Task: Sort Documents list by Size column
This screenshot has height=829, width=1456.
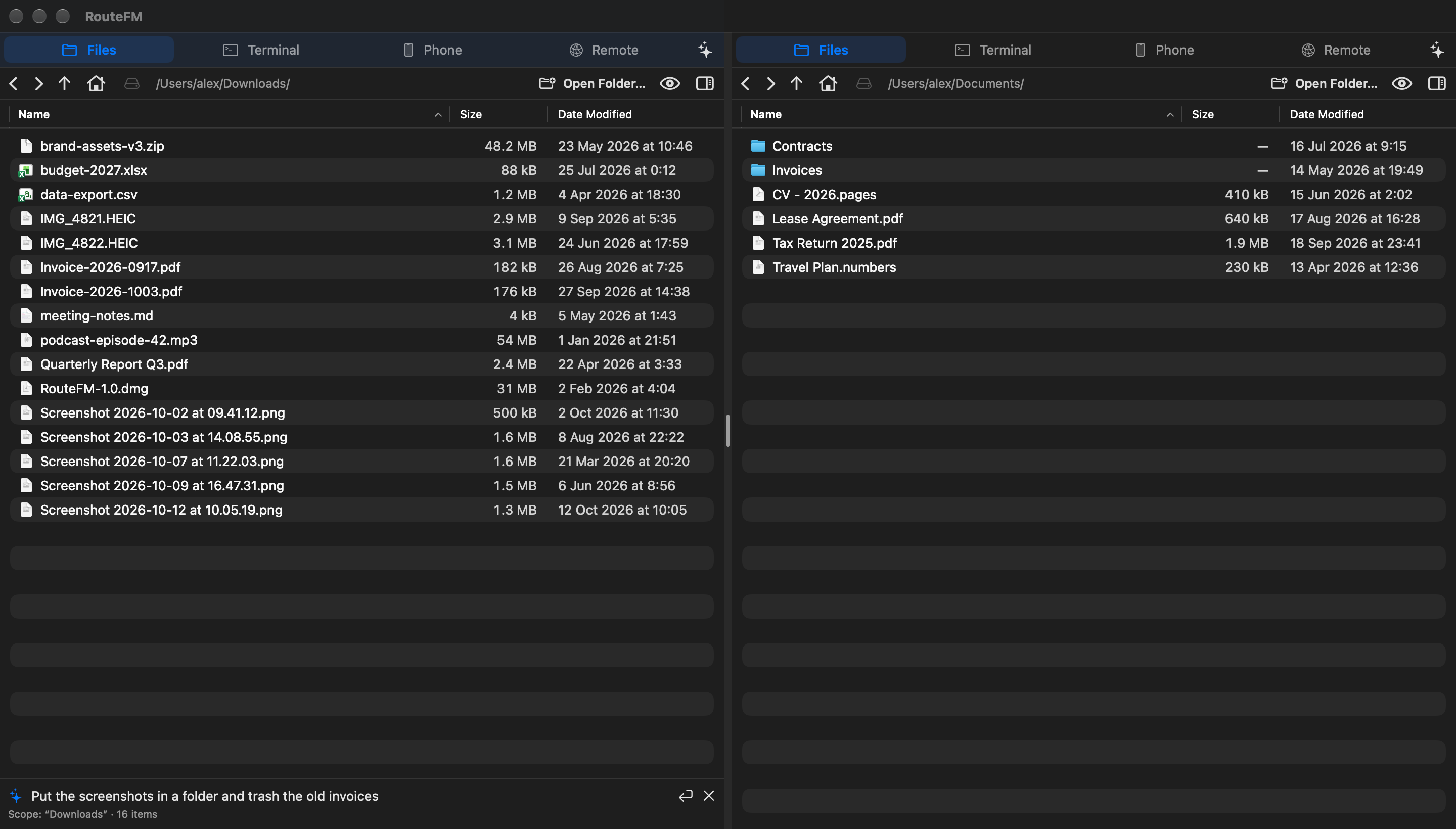Action: click(x=1231, y=114)
